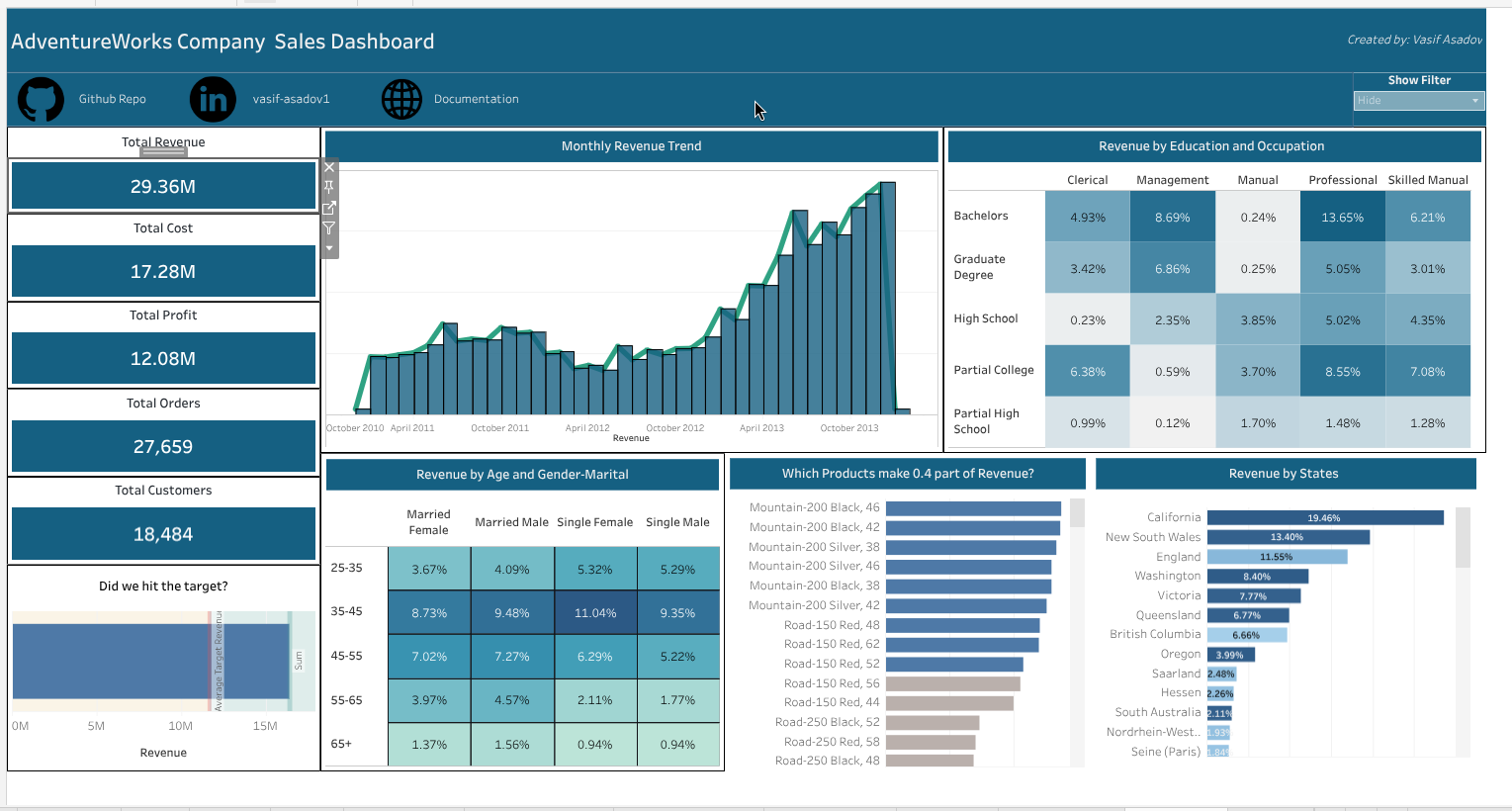This screenshot has height=811, width=1512.
Task: Select the 17.28M Total Cost value
Action: click(163, 271)
